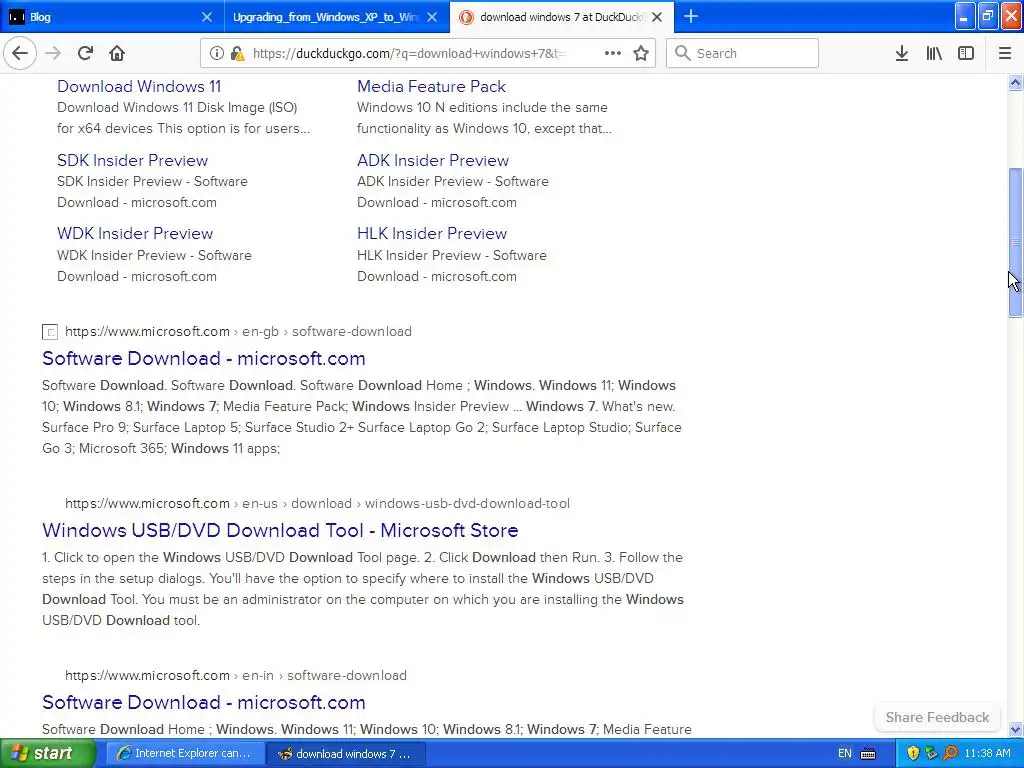Click the forward navigation arrow
1024x768 pixels.
click(x=54, y=53)
